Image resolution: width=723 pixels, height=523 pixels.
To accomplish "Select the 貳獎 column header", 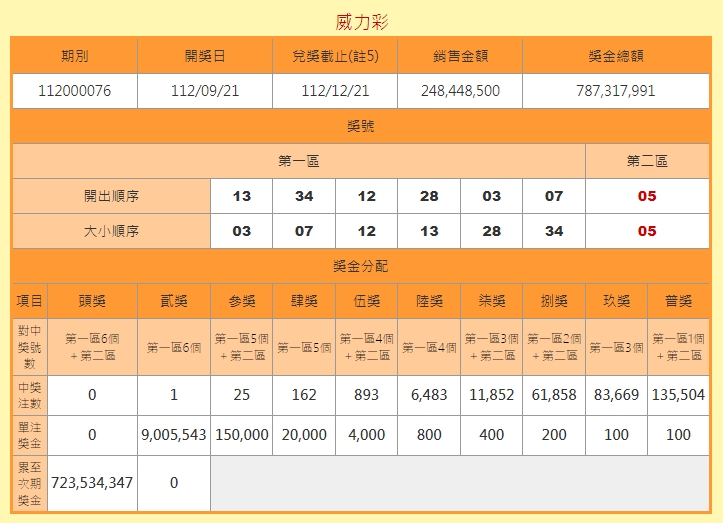I will click(x=174, y=301).
